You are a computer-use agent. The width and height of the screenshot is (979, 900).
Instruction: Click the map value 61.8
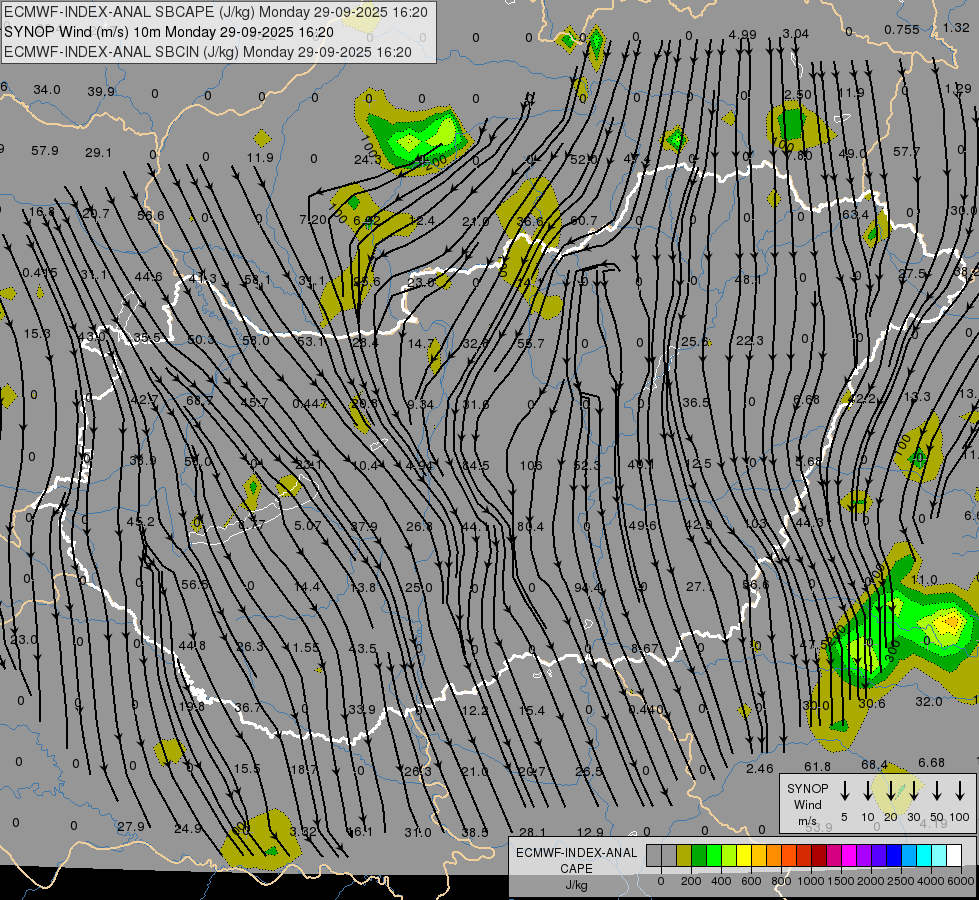(x=817, y=766)
